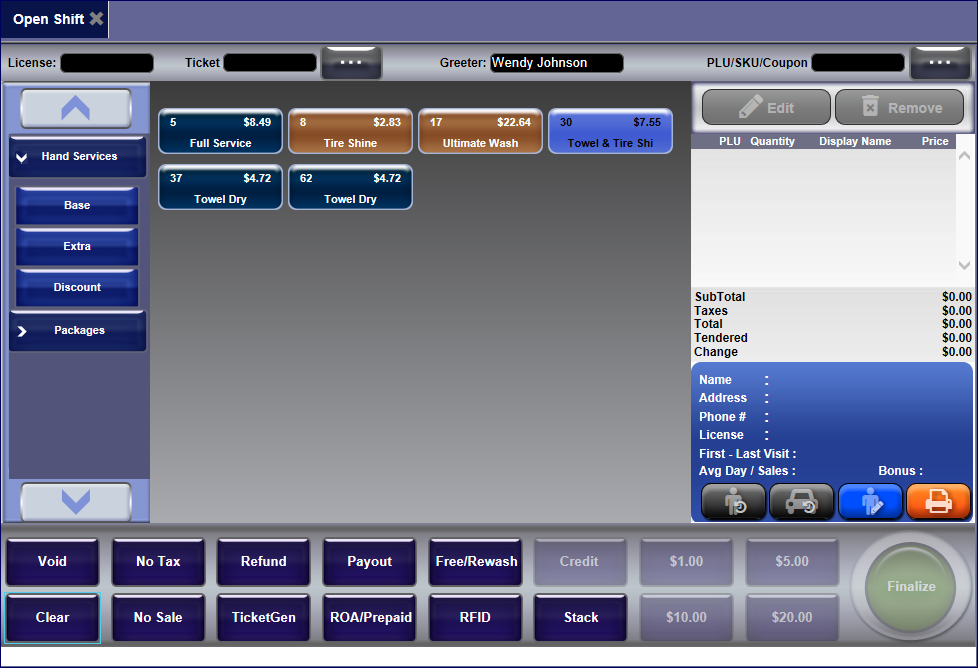Image resolution: width=978 pixels, height=668 pixels.
Task: Open the PLU/SKU/Coupon lookup ellipsis button
Action: 940,63
